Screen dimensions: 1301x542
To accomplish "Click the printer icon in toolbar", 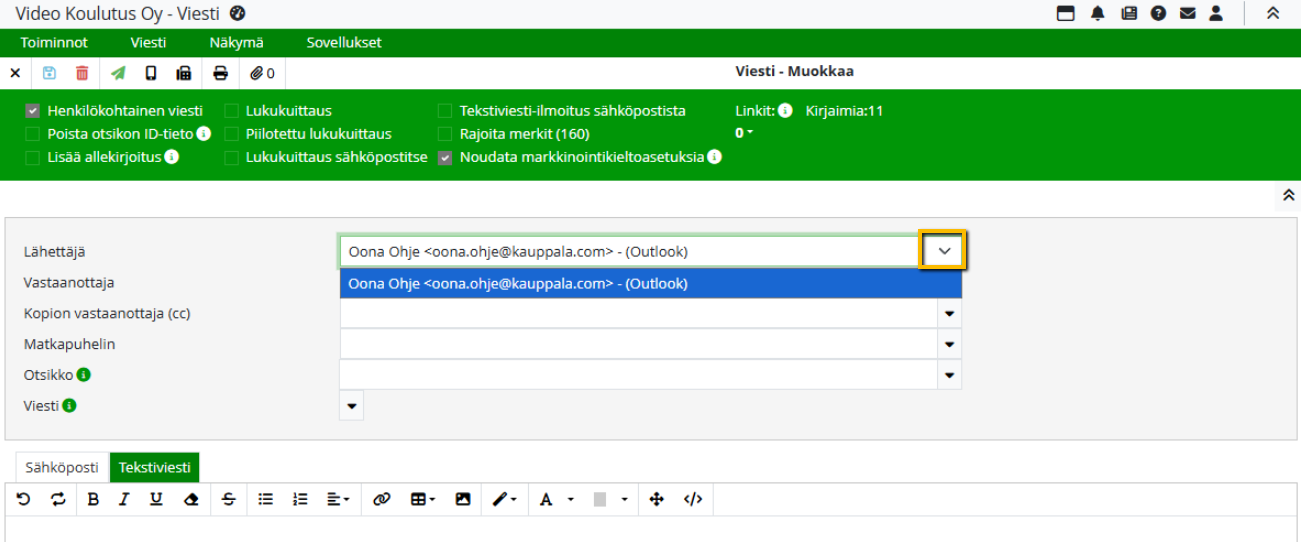I will [x=221, y=73].
